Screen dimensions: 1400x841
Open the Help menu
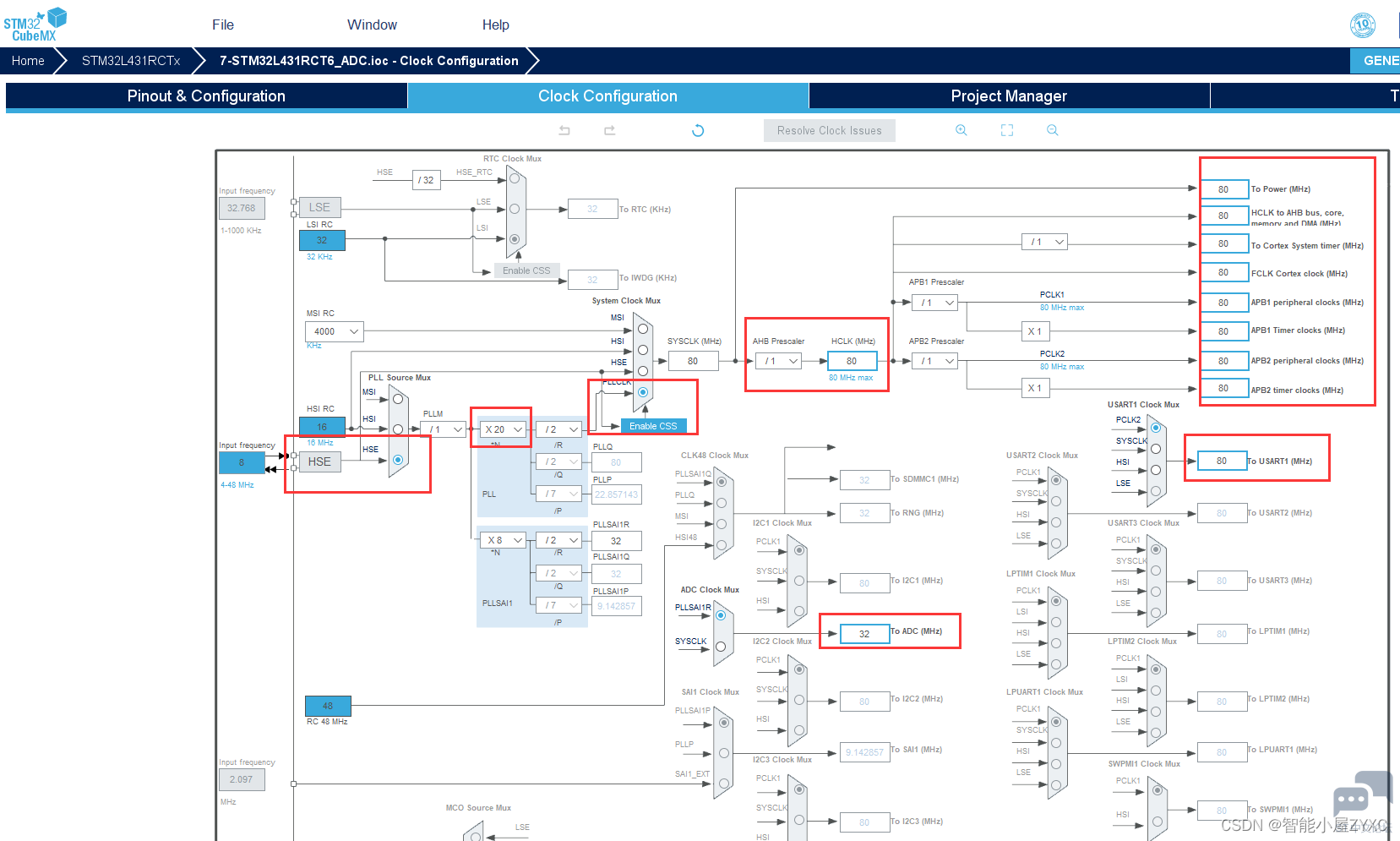496,25
